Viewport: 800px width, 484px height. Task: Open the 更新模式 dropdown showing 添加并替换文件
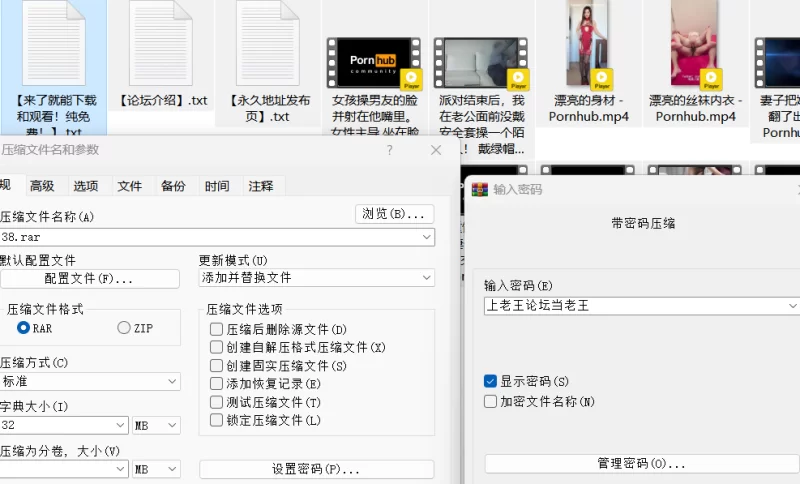coord(316,278)
